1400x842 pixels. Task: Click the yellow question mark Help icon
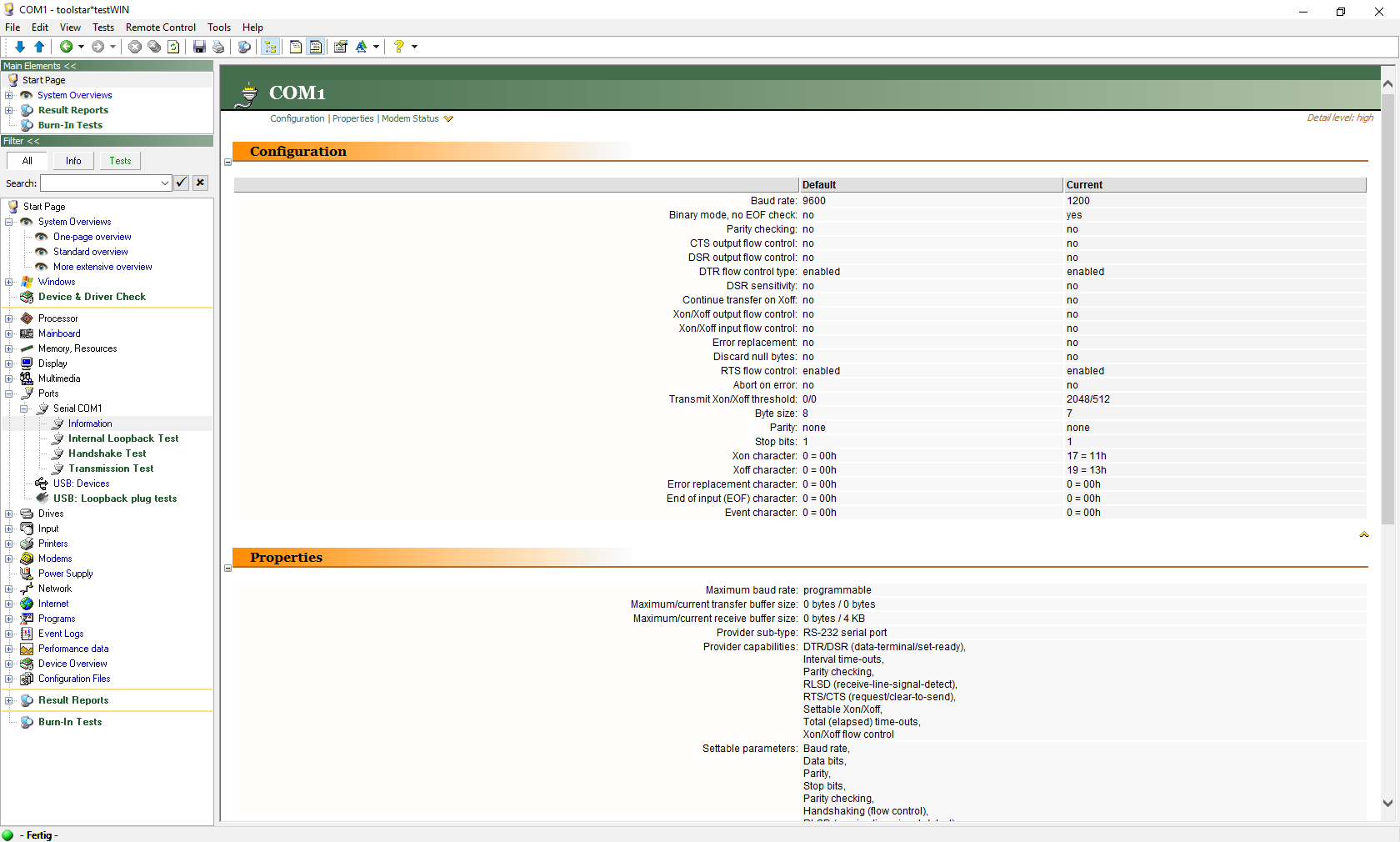(399, 47)
